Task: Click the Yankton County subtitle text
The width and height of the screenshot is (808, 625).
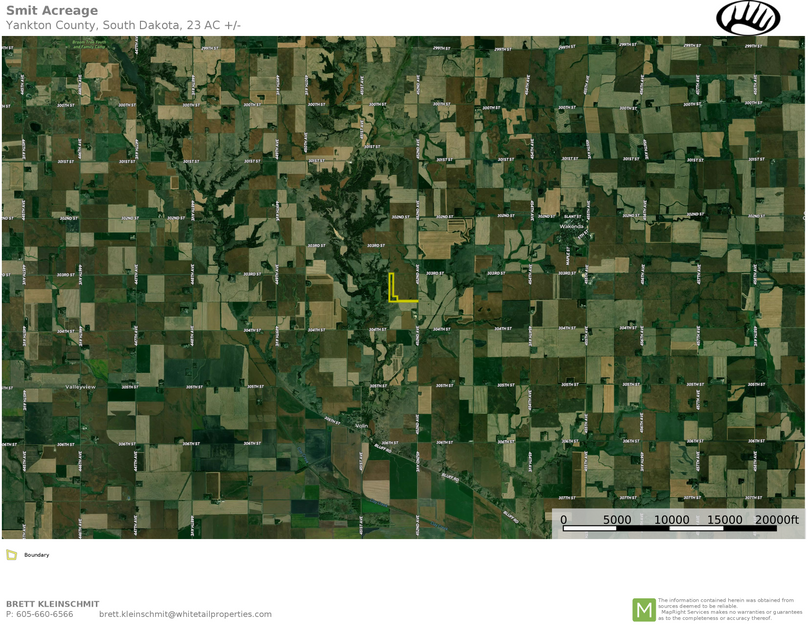Action: point(123,25)
